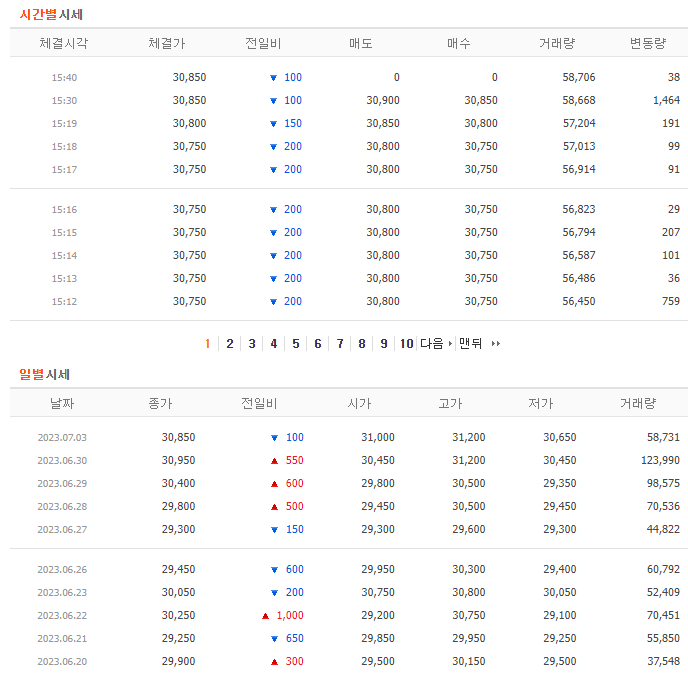This screenshot has width=688, height=675.
Task: Click the 30,950 closing price
Action: (x=178, y=460)
